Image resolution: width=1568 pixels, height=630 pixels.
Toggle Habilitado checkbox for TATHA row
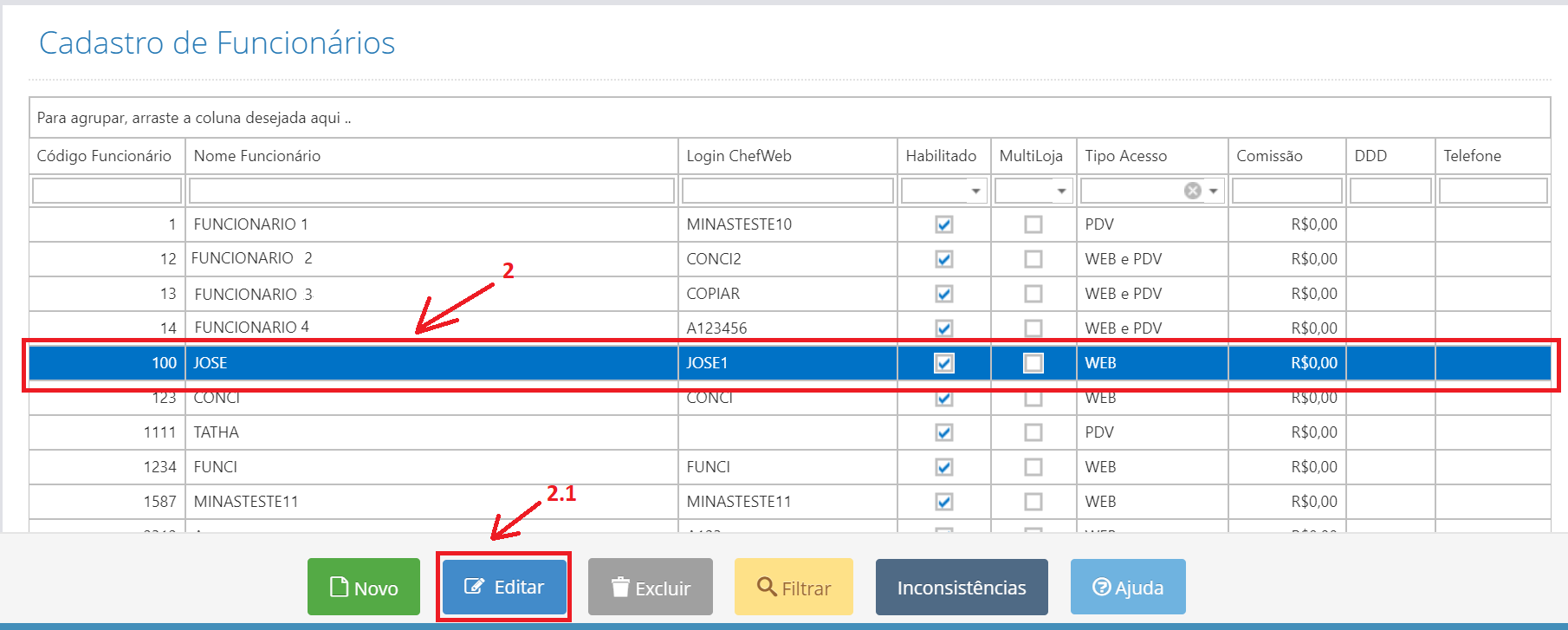click(944, 432)
